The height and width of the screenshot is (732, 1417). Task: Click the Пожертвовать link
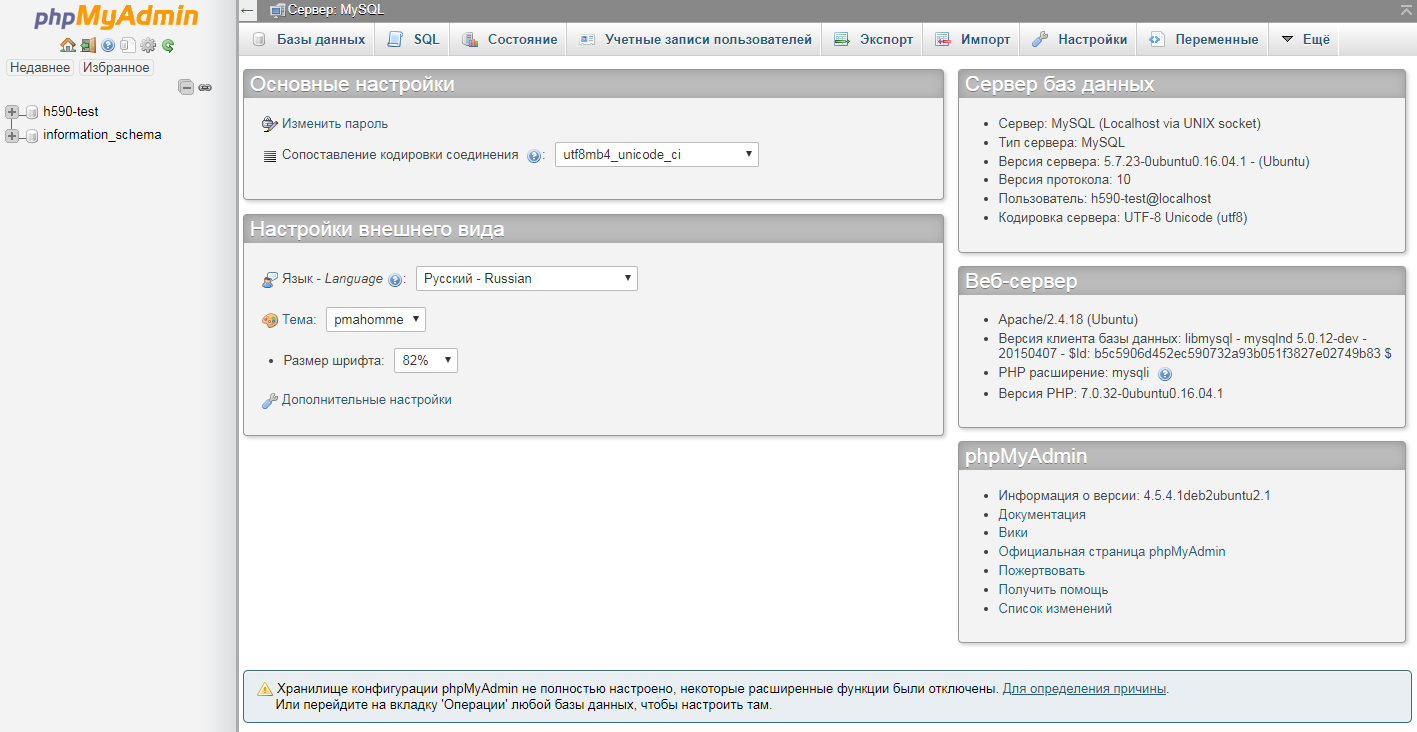click(x=1041, y=571)
